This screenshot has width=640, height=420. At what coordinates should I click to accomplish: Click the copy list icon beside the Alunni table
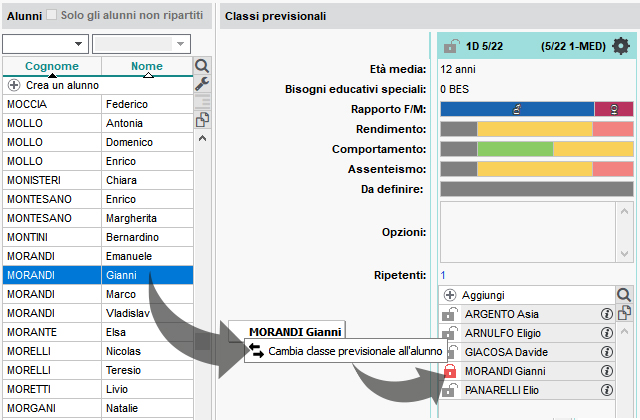tap(202, 120)
